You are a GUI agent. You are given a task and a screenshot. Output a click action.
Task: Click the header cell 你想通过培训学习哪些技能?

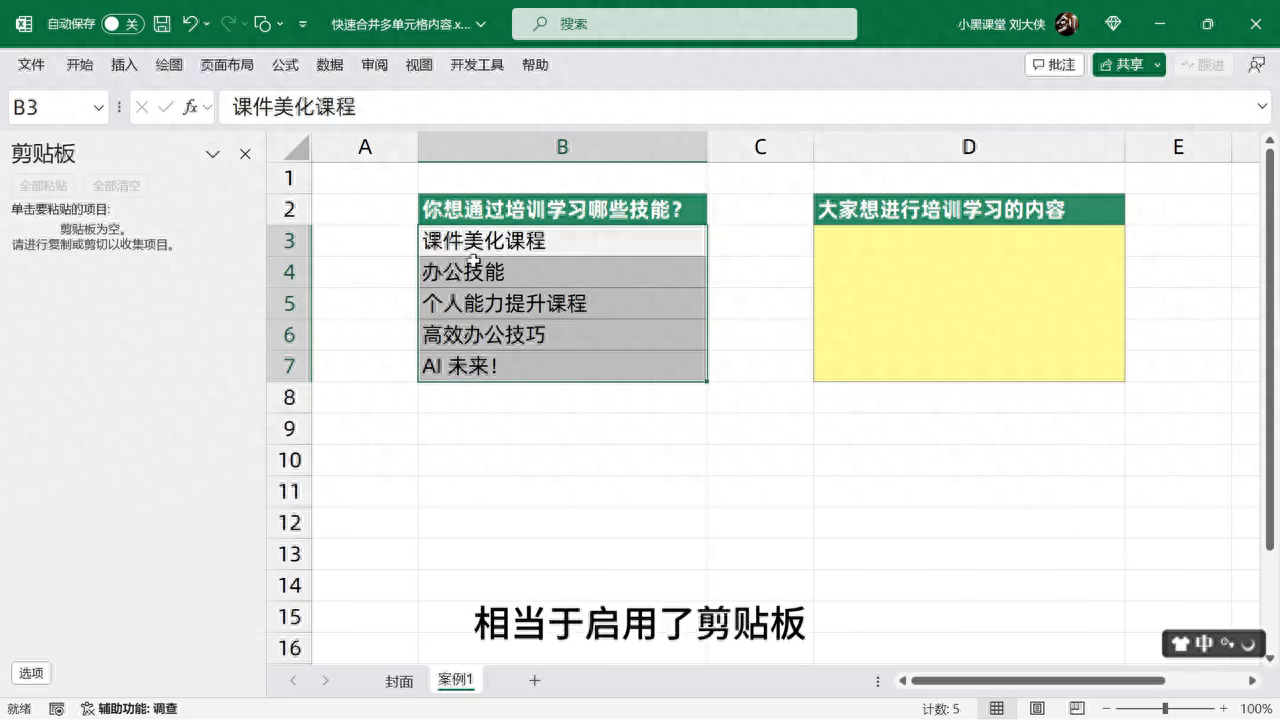click(x=562, y=209)
